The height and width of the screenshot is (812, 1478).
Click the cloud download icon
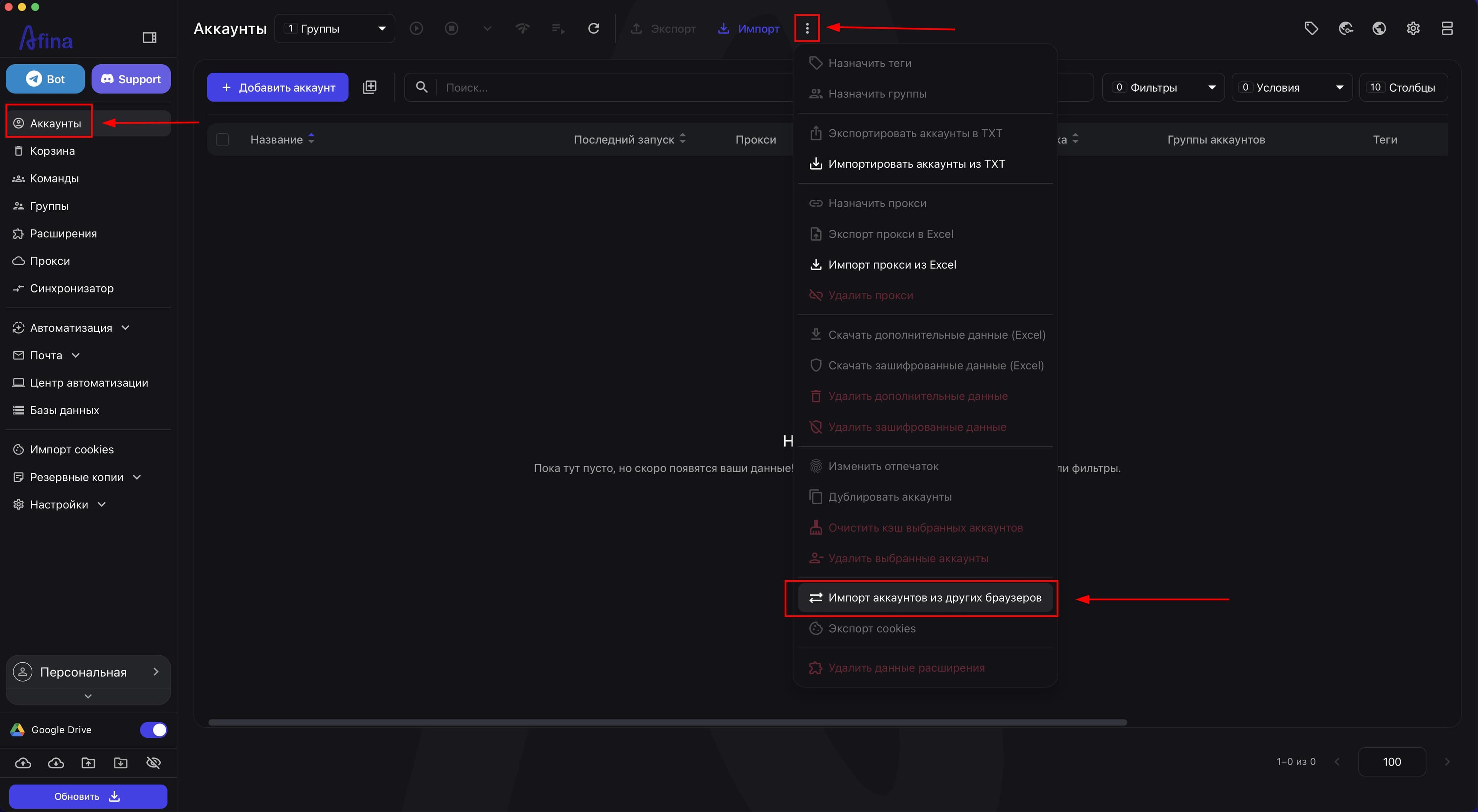(x=56, y=763)
